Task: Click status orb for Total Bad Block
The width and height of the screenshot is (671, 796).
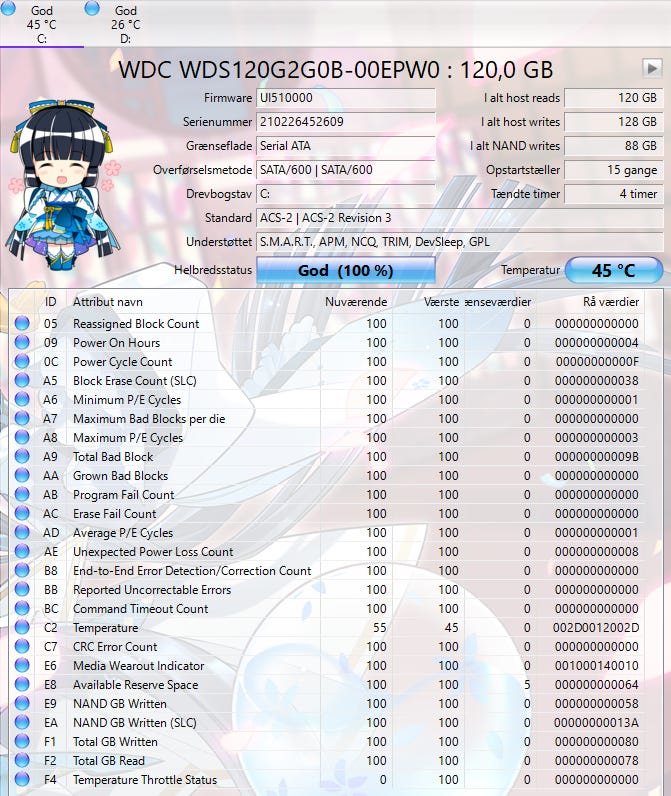Action: 22,456
